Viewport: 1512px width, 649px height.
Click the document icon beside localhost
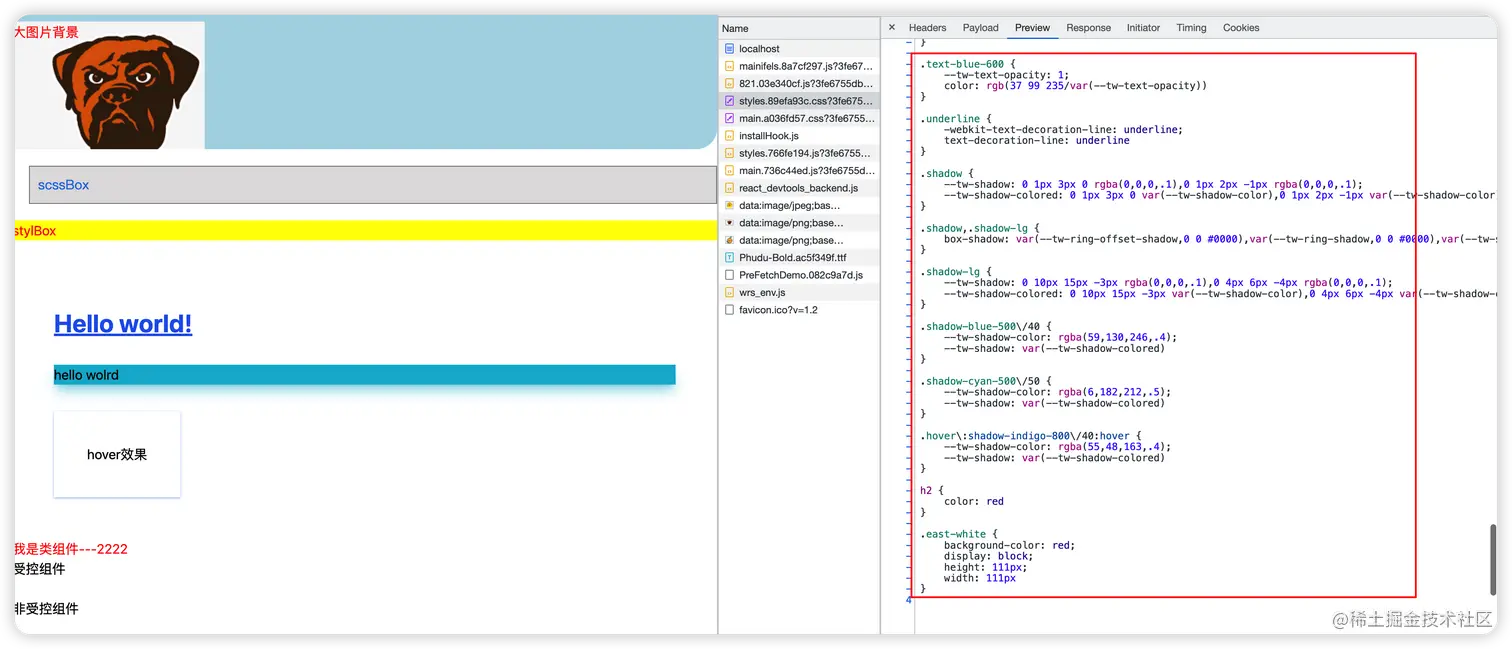tap(729, 48)
